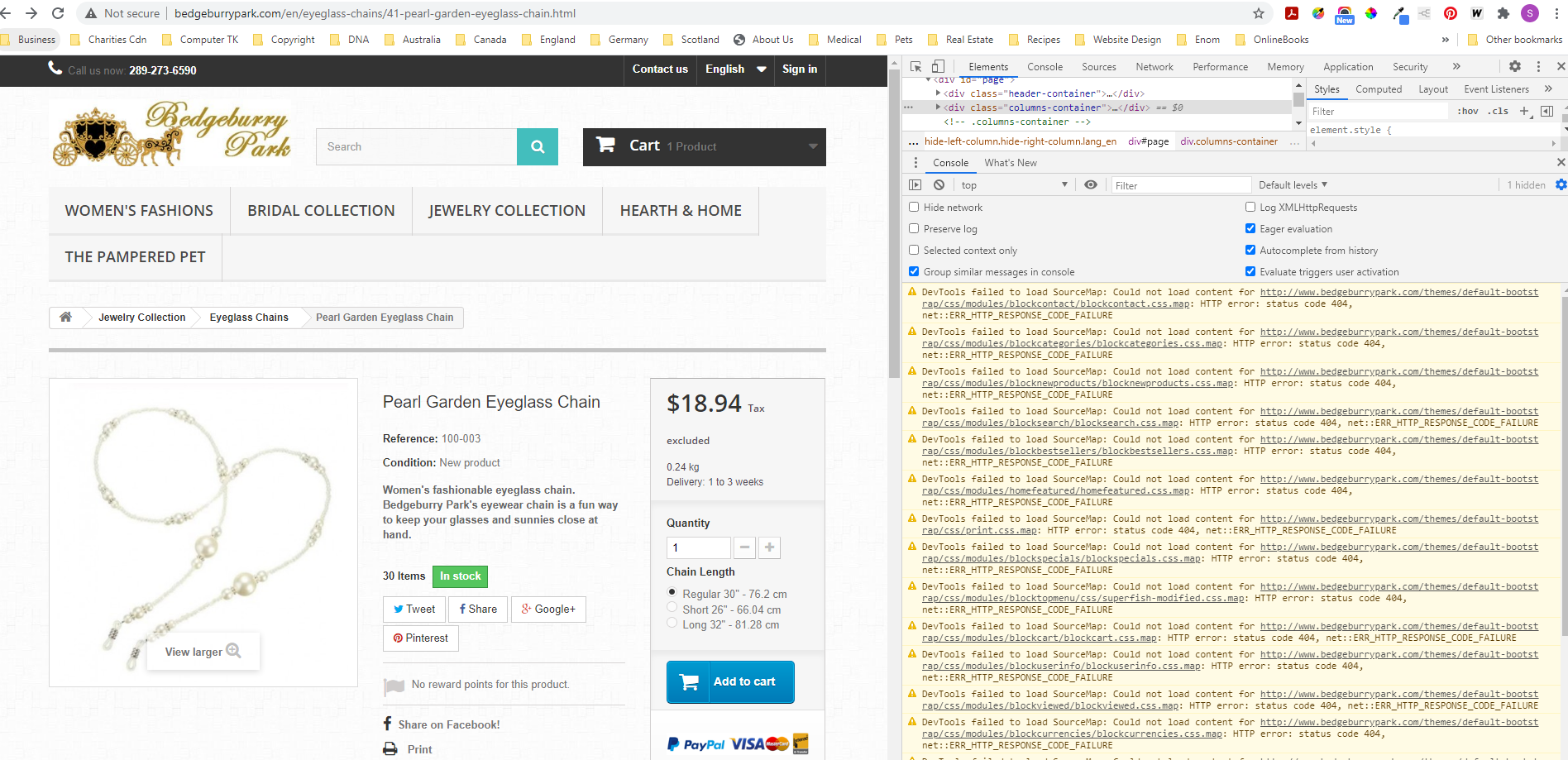The image size is (1568, 760).
Task: Open the Computed styles tab
Action: (1379, 89)
